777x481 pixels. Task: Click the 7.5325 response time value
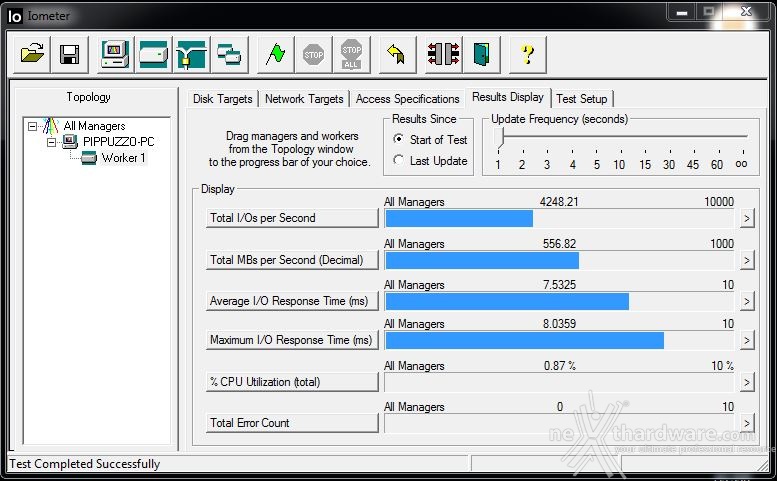559,285
